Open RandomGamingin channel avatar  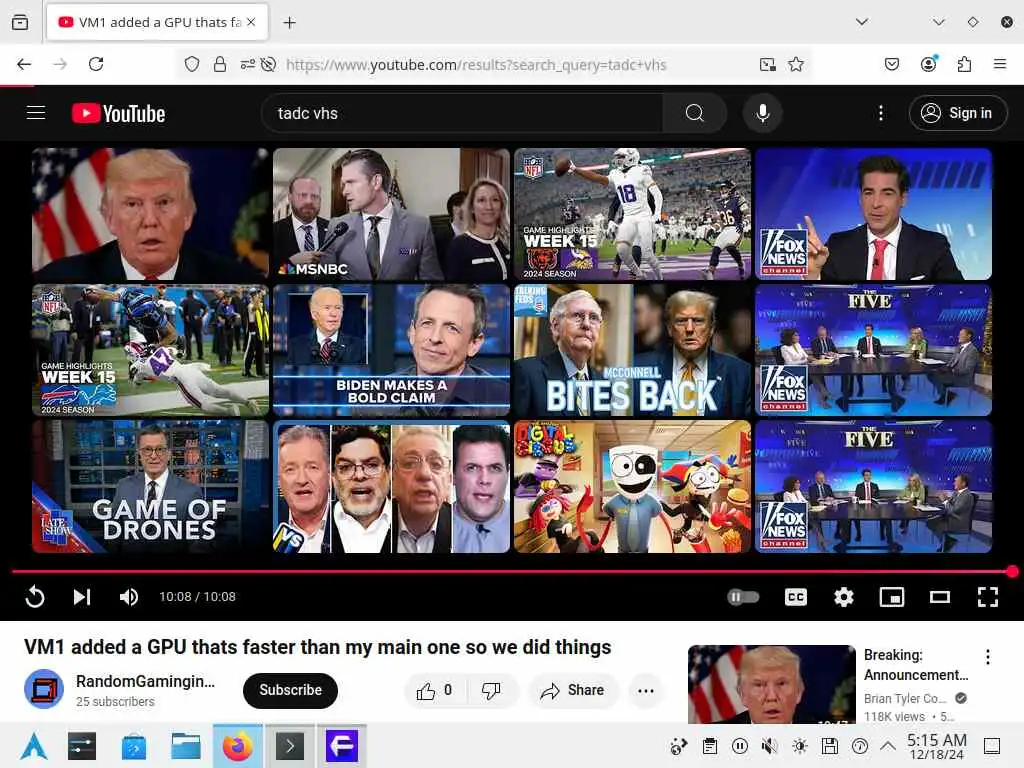coord(44,689)
